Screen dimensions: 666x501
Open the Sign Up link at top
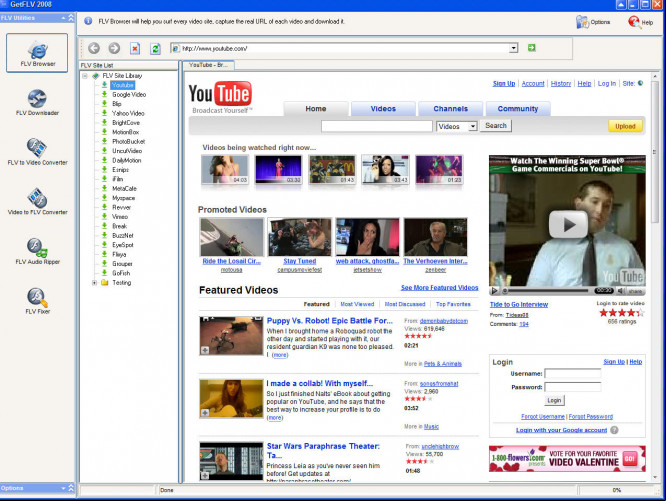point(504,84)
